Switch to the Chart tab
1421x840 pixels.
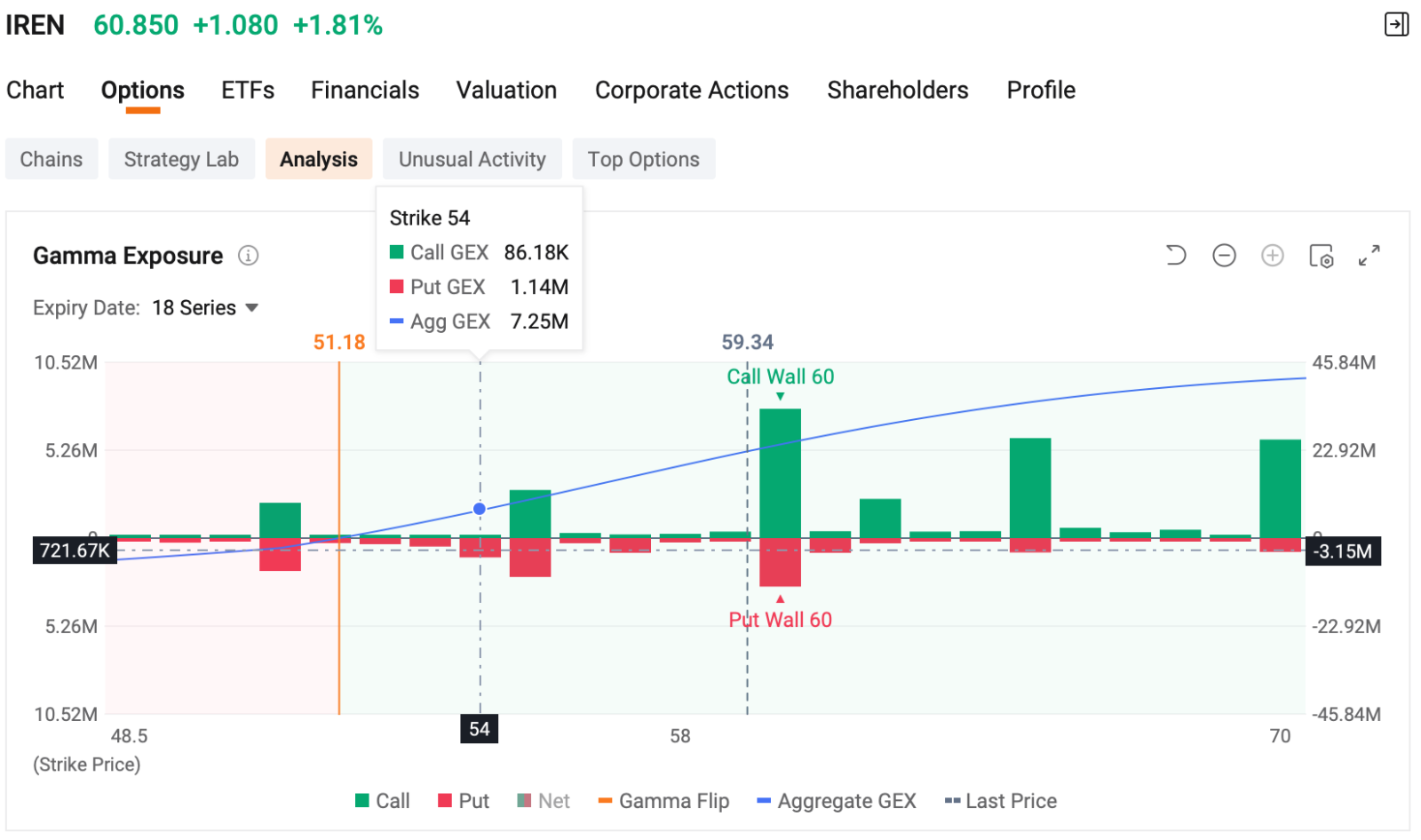[36, 90]
